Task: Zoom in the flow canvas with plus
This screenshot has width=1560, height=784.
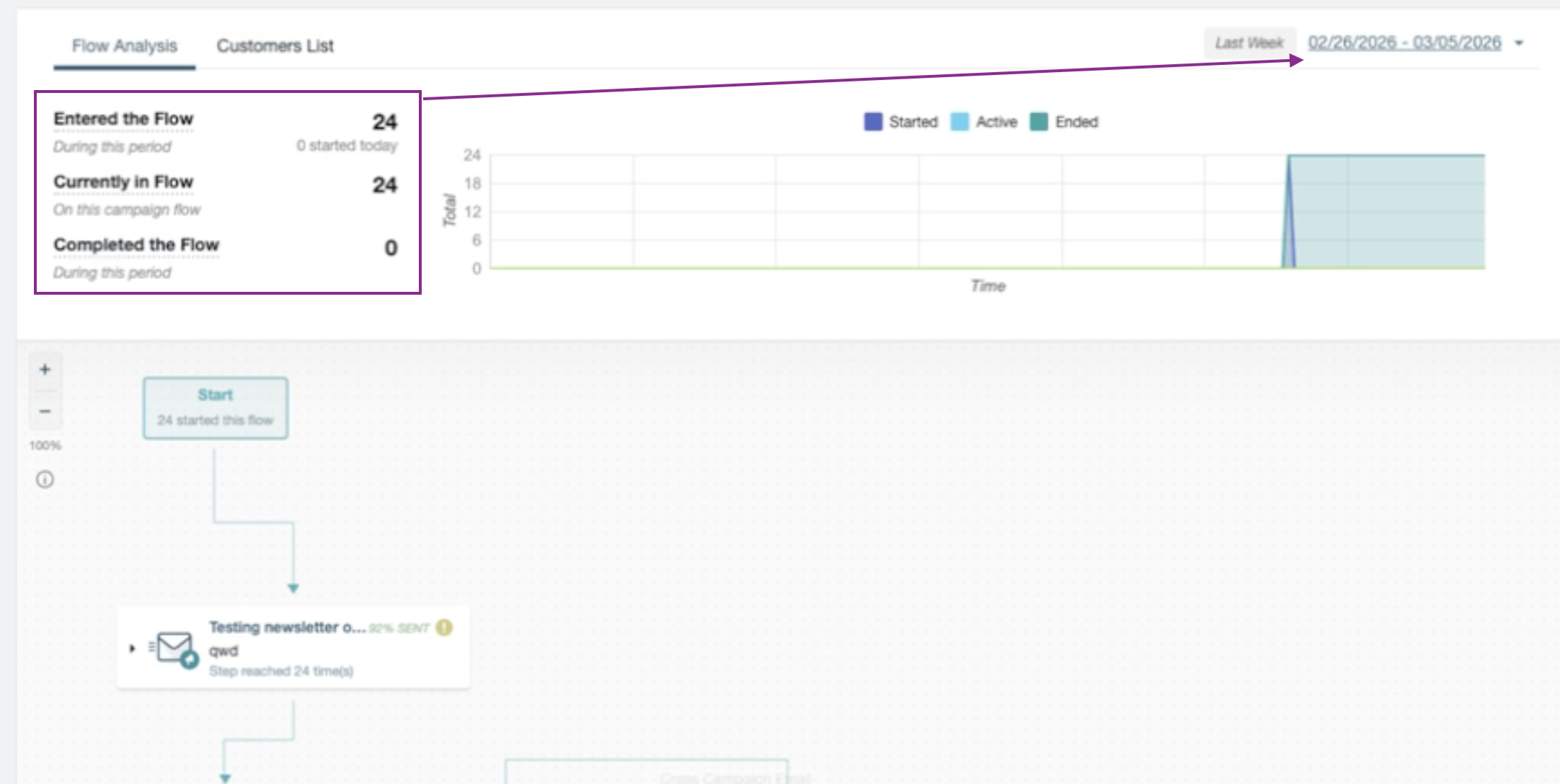Action: pos(45,370)
